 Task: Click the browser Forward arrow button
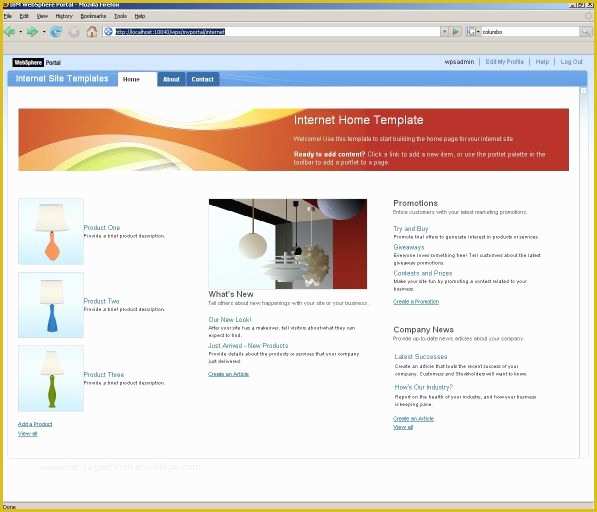coord(32,32)
